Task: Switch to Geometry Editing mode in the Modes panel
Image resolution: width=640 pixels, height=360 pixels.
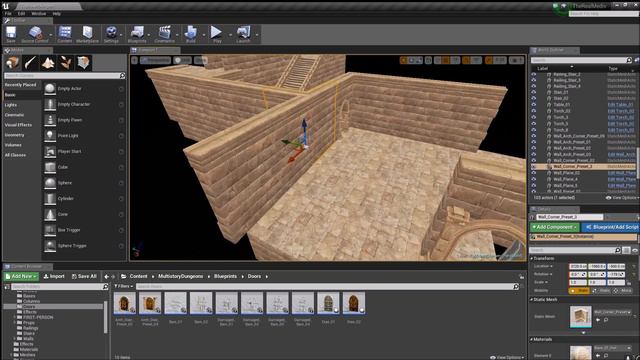Action: (84, 63)
